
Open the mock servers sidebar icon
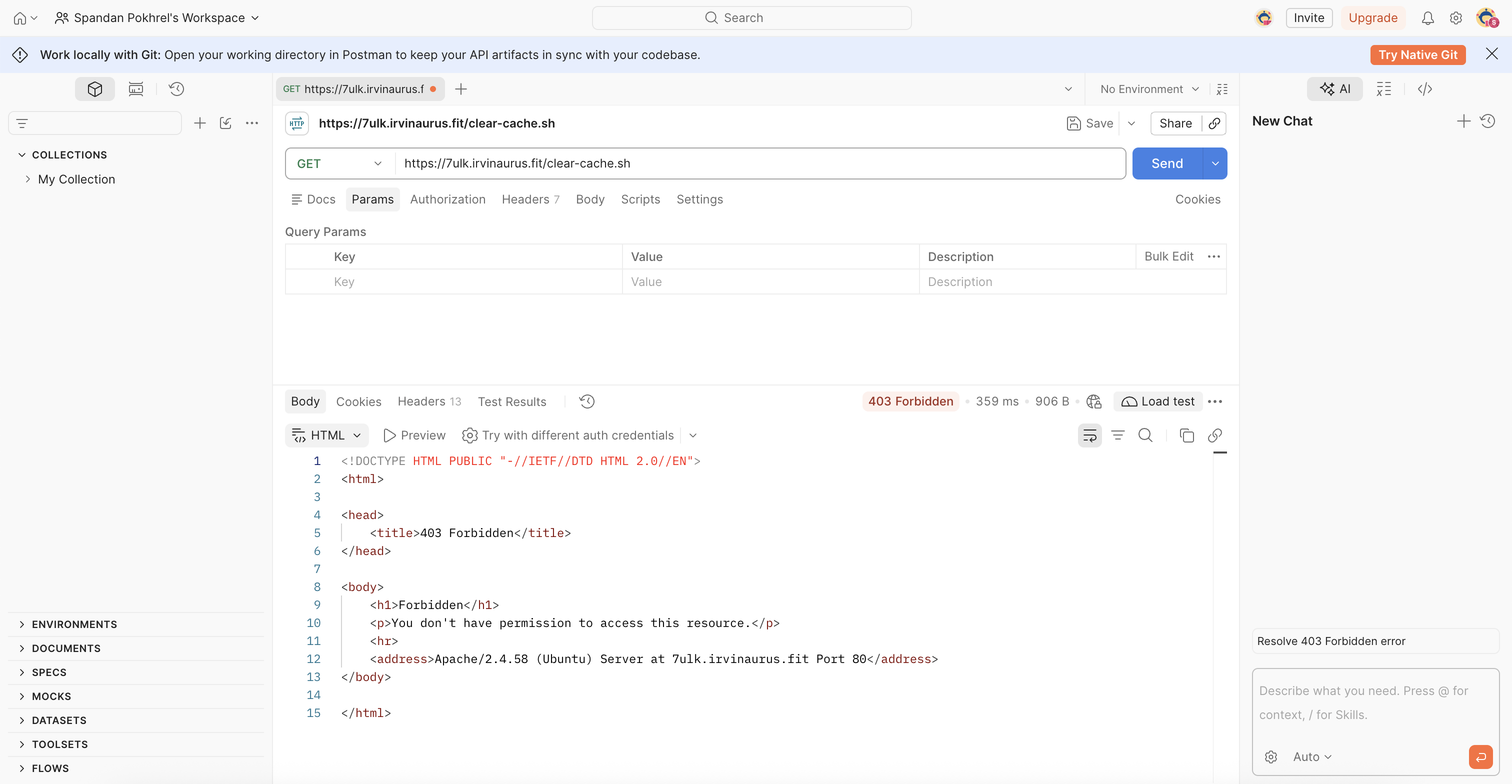pos(135,88)
